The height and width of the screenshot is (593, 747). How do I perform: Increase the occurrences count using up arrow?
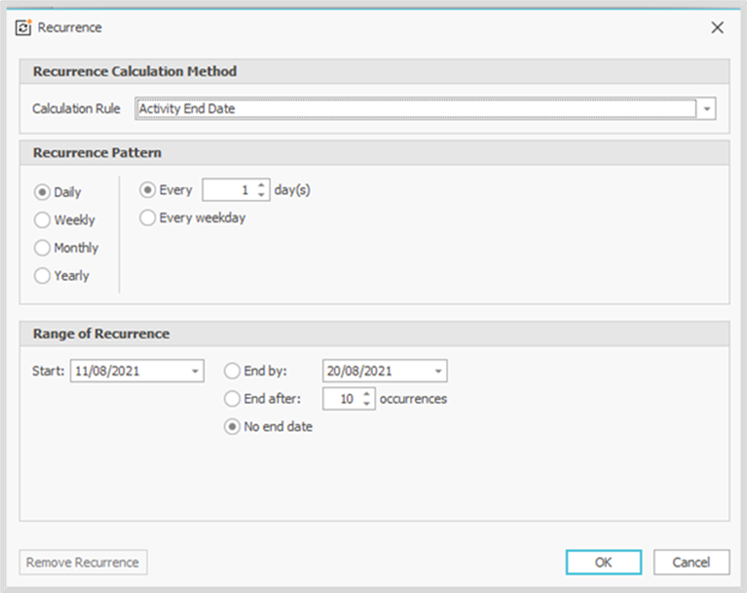tap(366, 394)
